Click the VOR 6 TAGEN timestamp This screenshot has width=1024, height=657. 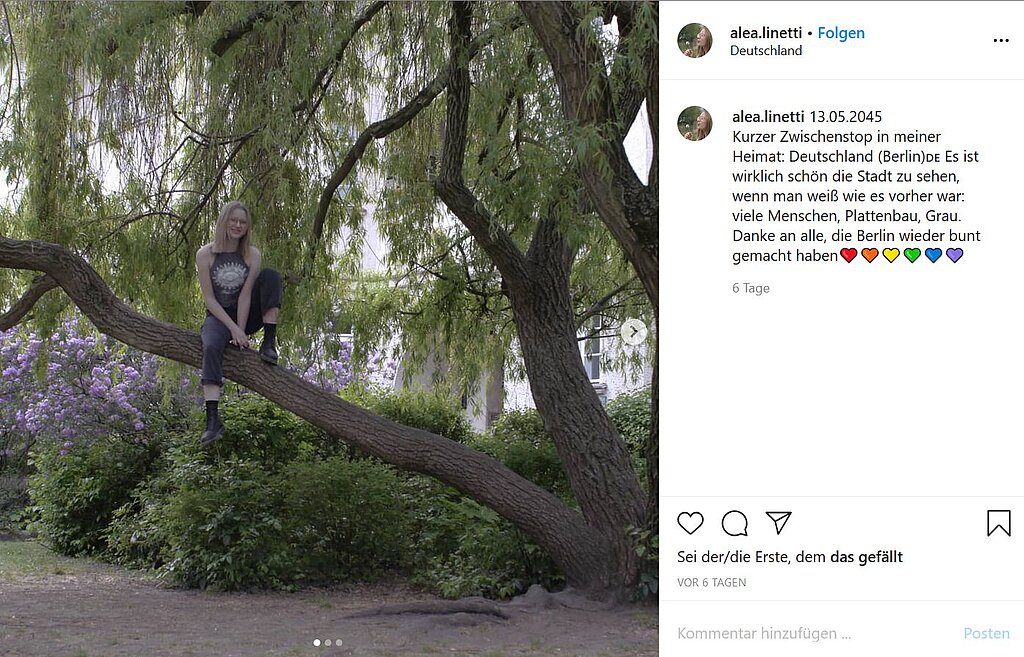[x=711, y=583]
